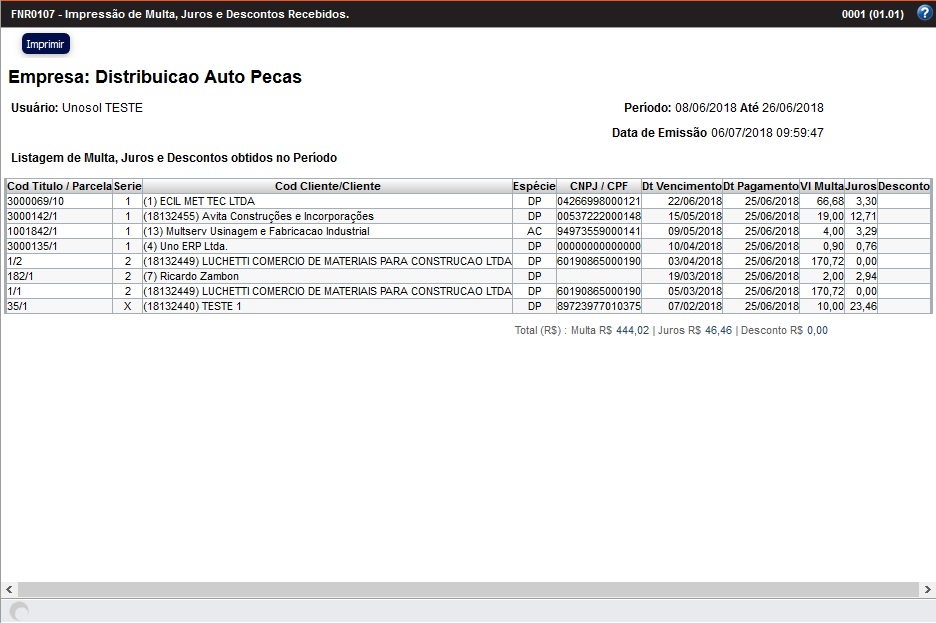
Task: Click the 'TESTE 1' client cell
Action: coord(327,306)
